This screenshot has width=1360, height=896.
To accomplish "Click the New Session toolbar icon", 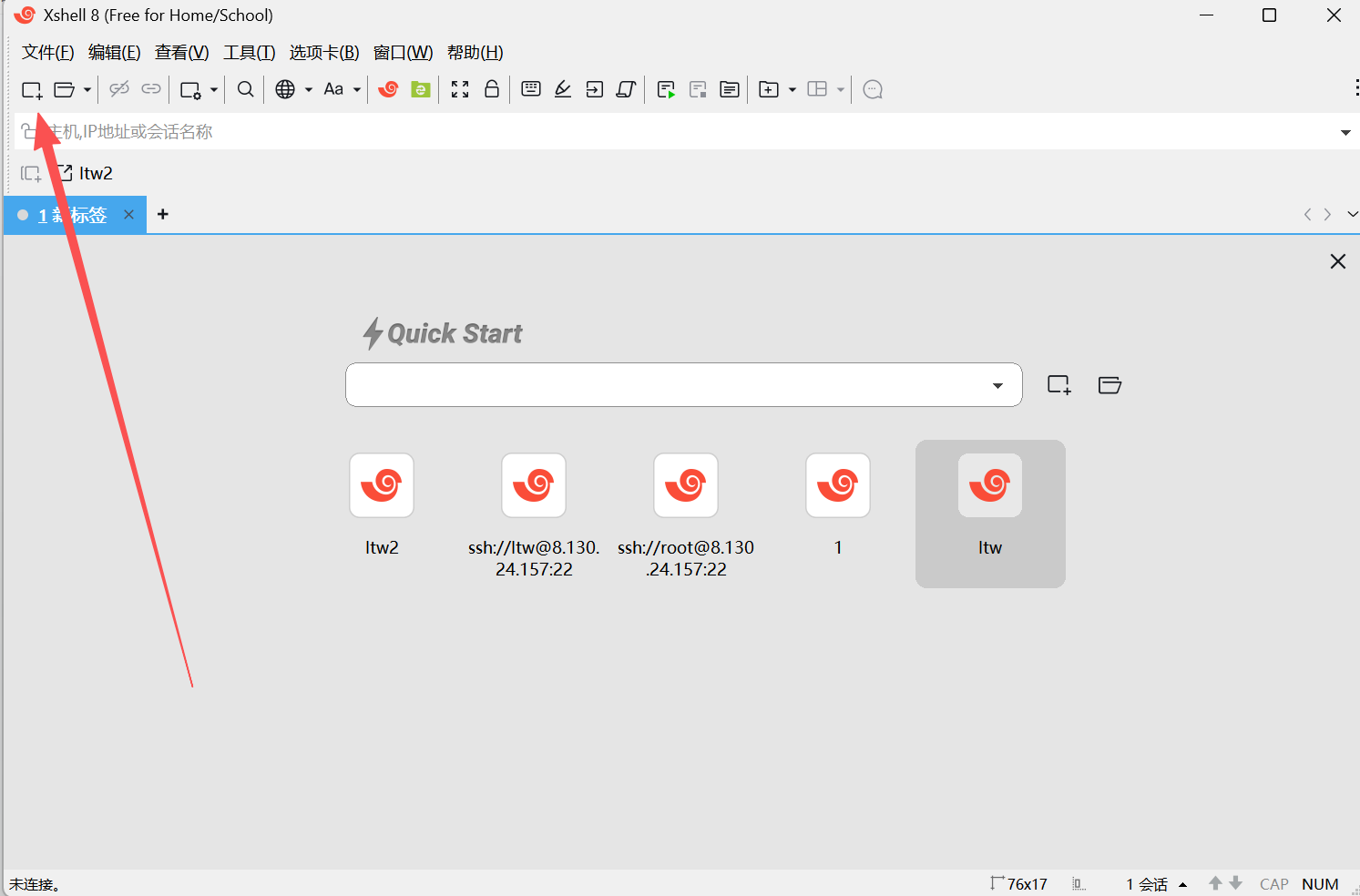I will click(32, 89).
